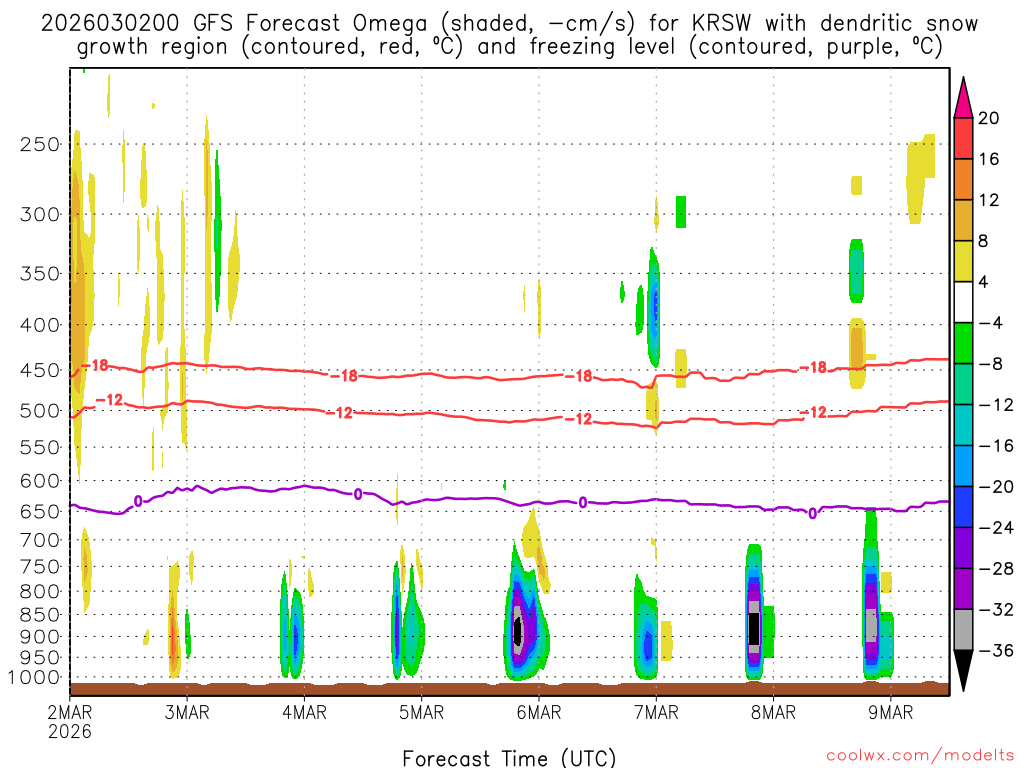Click the magenta up arrow atop the colorbar
The image size is (1024, 768).
click(963, 97)
